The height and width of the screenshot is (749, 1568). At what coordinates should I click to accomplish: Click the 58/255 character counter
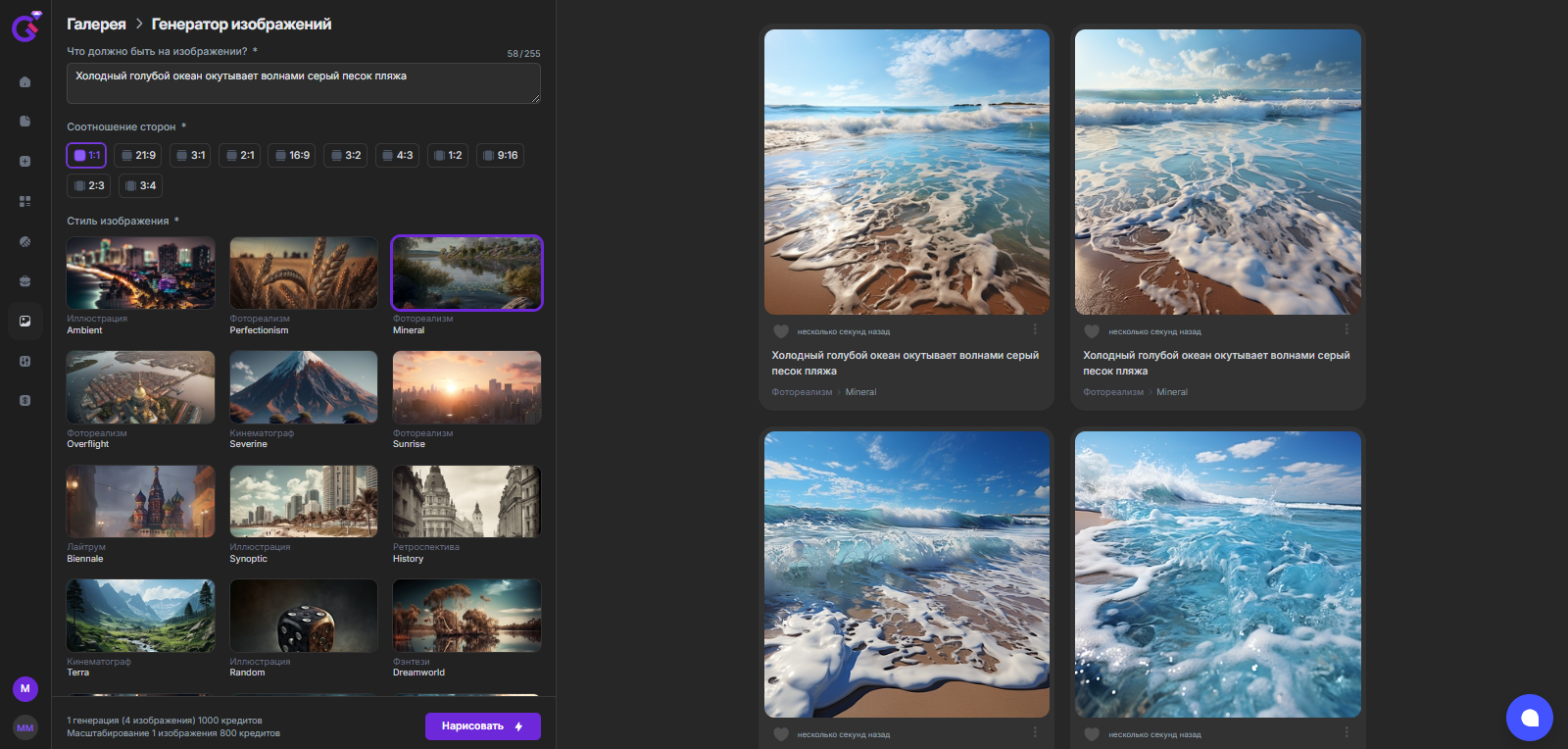523,54
